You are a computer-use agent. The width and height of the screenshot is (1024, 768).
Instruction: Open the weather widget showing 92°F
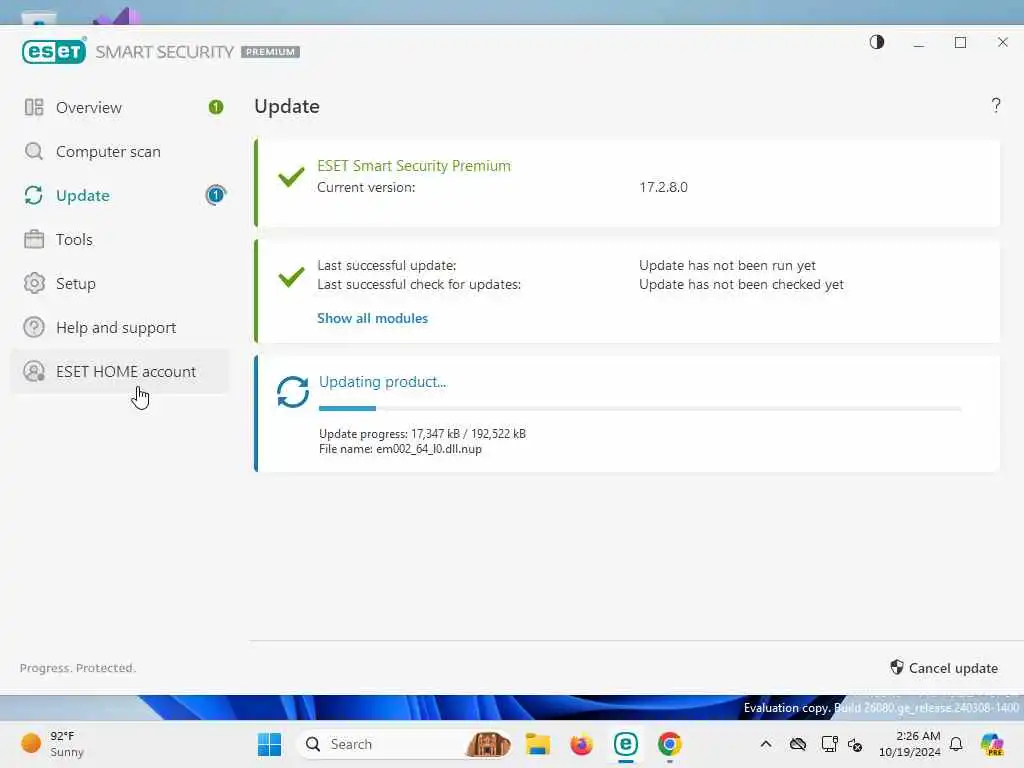coord(54,744)
